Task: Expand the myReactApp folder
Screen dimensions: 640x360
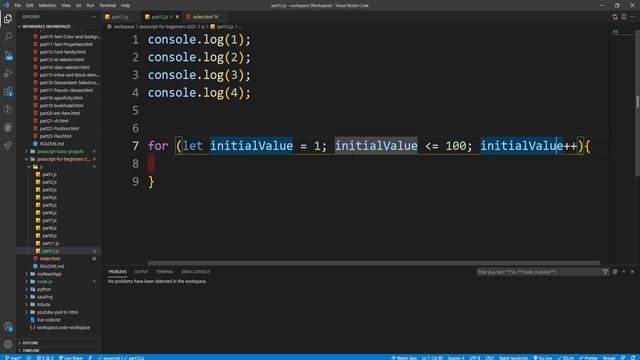Action: click(x=58, y=274)
